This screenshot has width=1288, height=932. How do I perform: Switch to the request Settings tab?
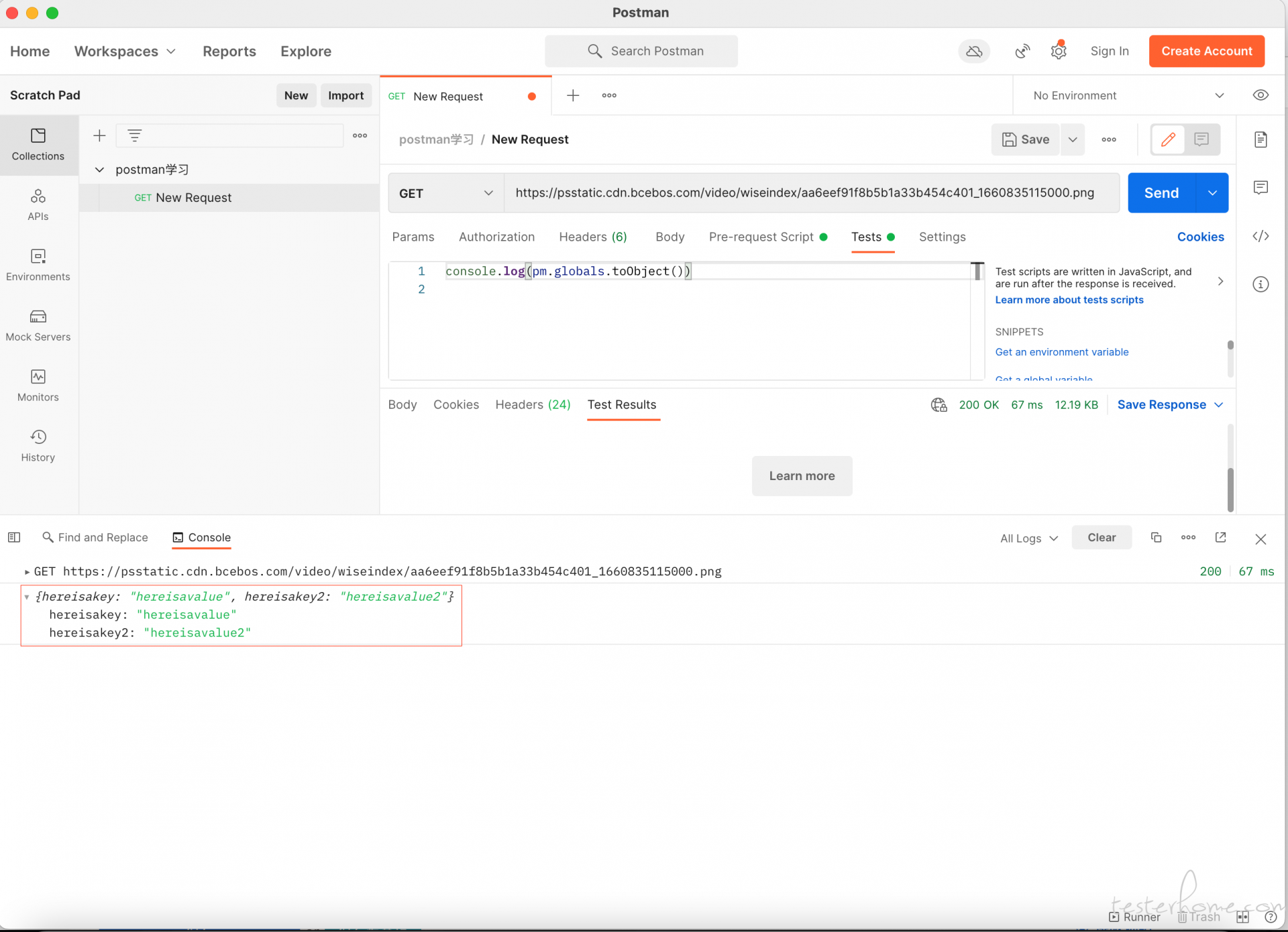pyautogui.click(x=942, y=237)
